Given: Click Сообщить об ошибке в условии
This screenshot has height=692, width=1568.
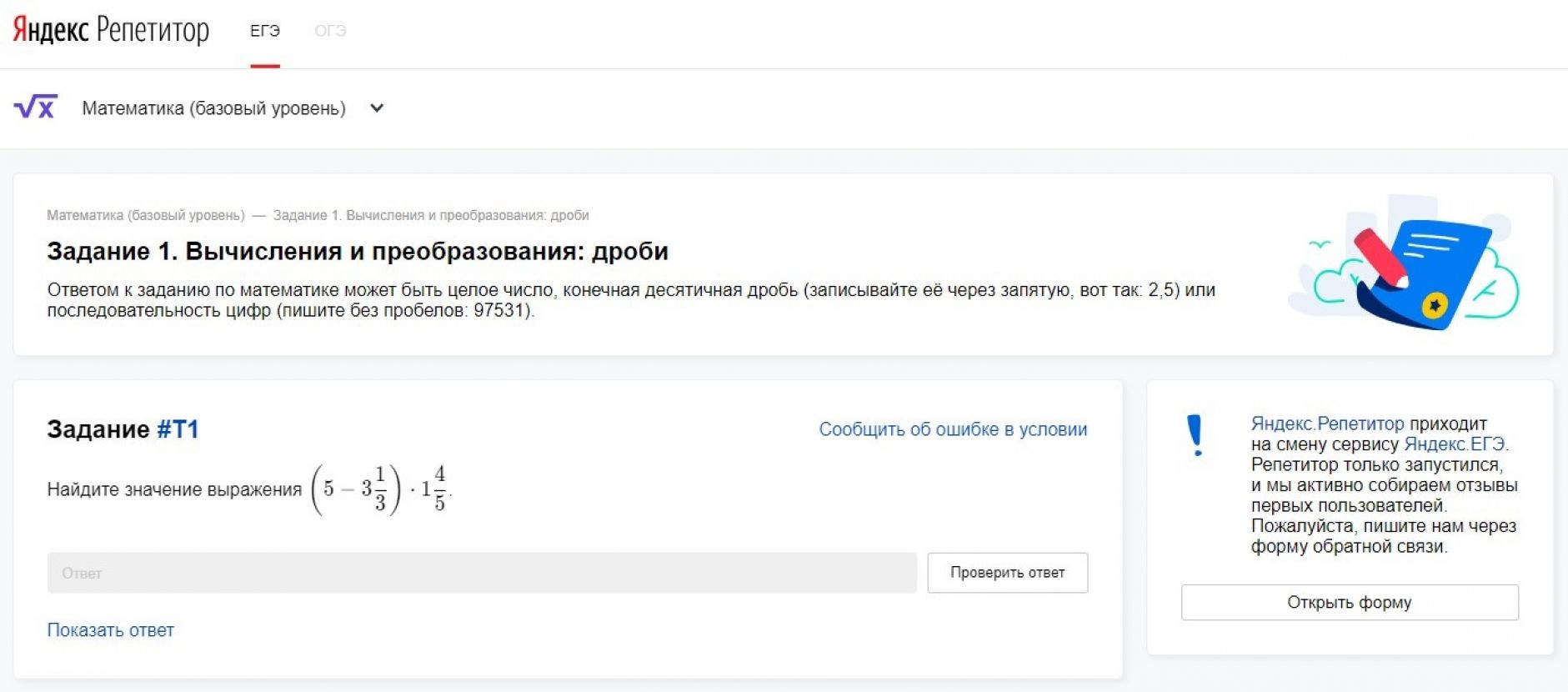Looking at the screenshot, I should pos(953,429).
